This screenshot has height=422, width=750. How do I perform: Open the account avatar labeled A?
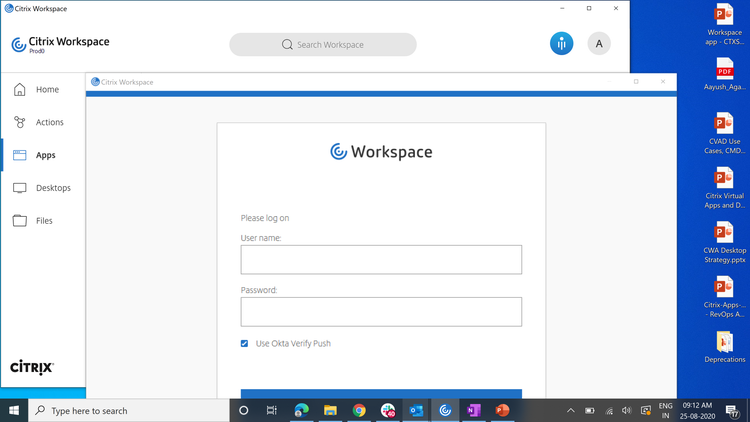click(599, 44)
